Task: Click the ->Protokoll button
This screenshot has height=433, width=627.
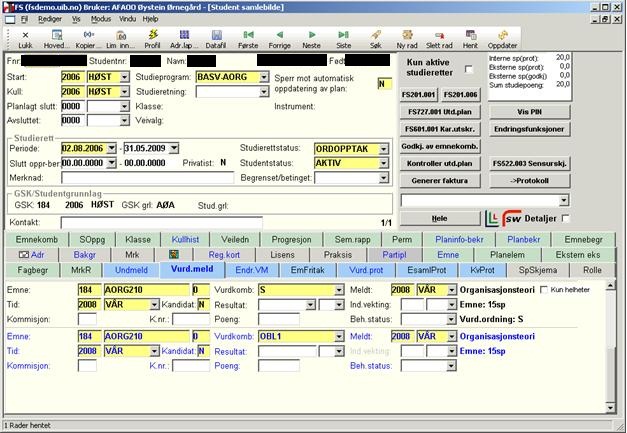Action: click(529, 181)
